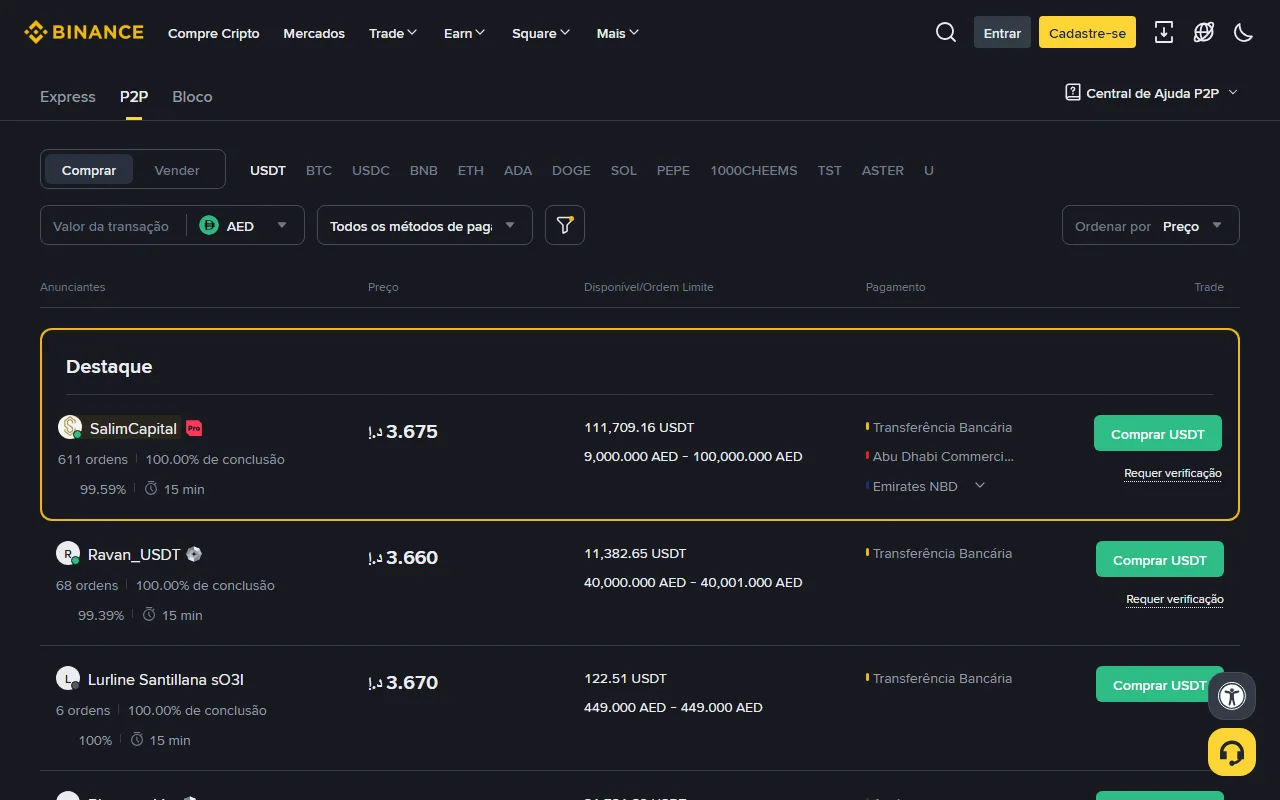Select the 1000CHEEMS coin tab

click(754, 170)
